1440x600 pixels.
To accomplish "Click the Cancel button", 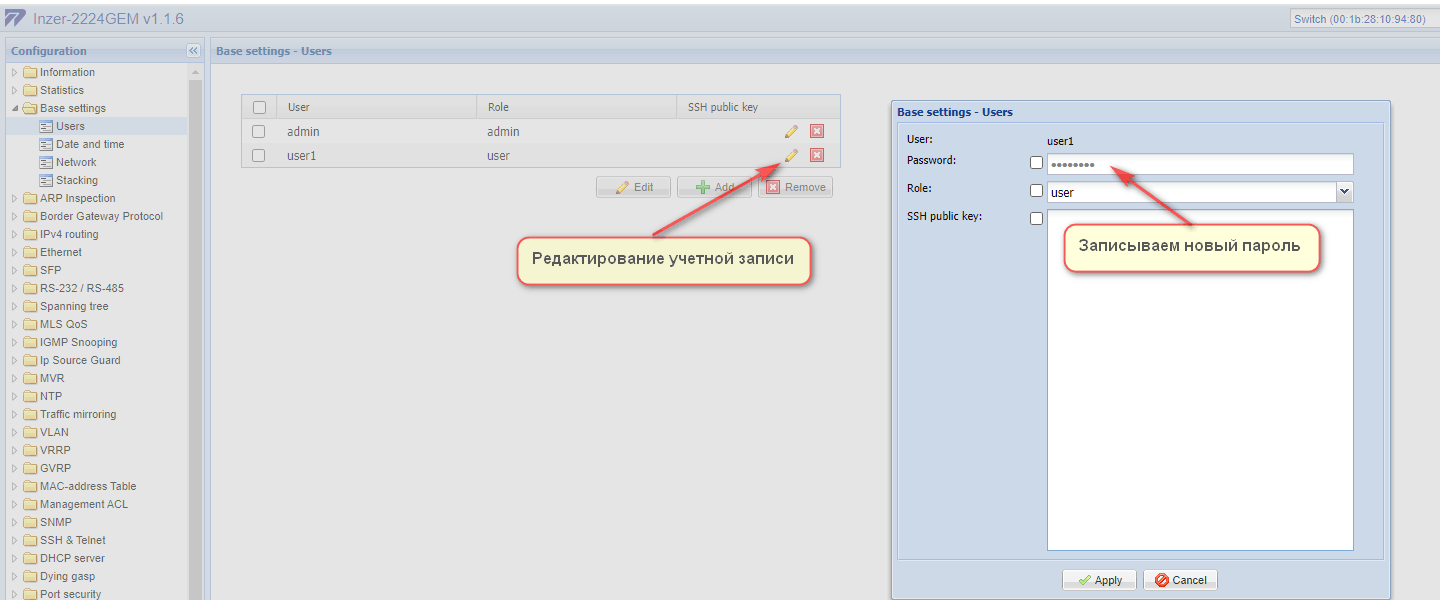I will point(1181,580).
